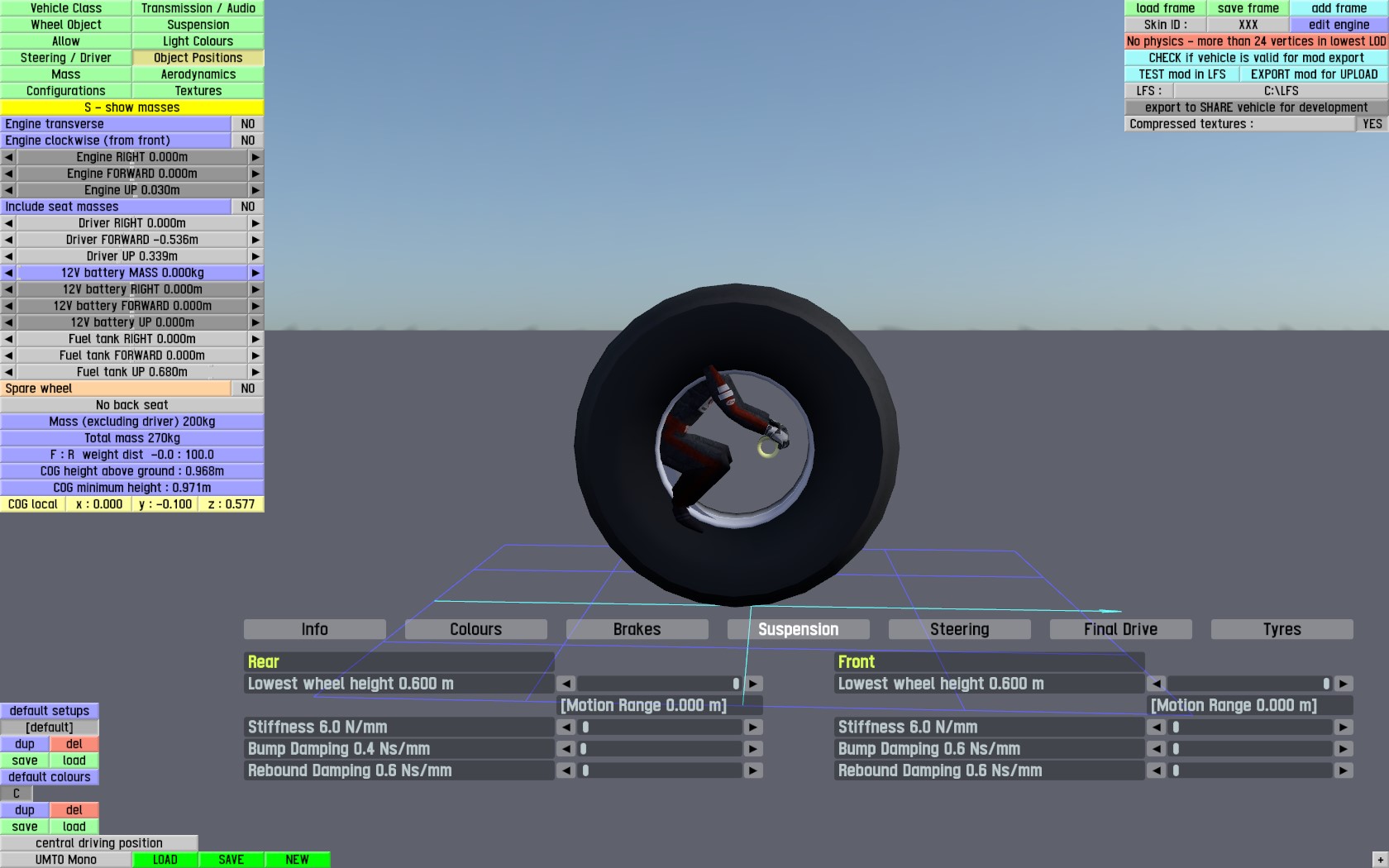
Task: Increase 12V battery MASS with right arrow
Action: point(255,273)
